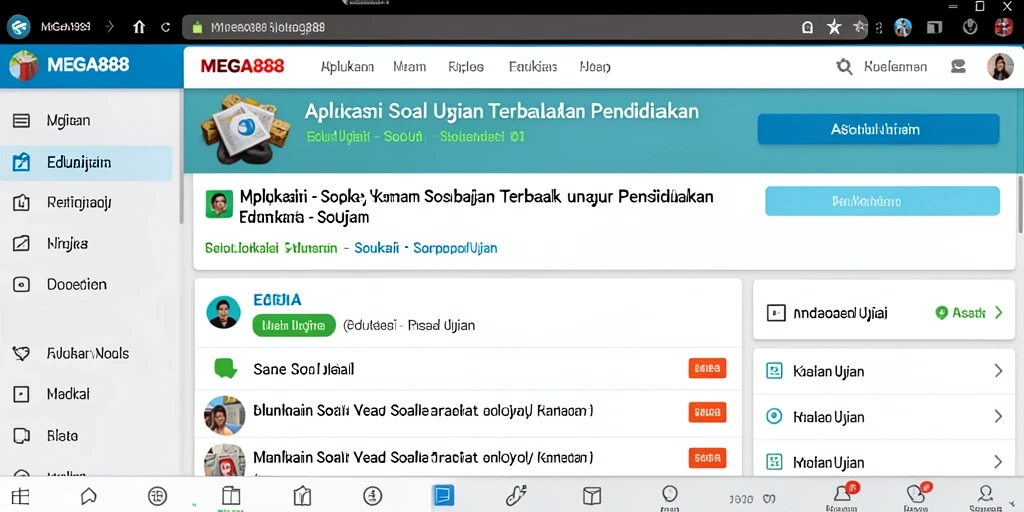Open the Eaukiias top menu
The height and width of the screenshot is (512, 1024).
point(533,67)
